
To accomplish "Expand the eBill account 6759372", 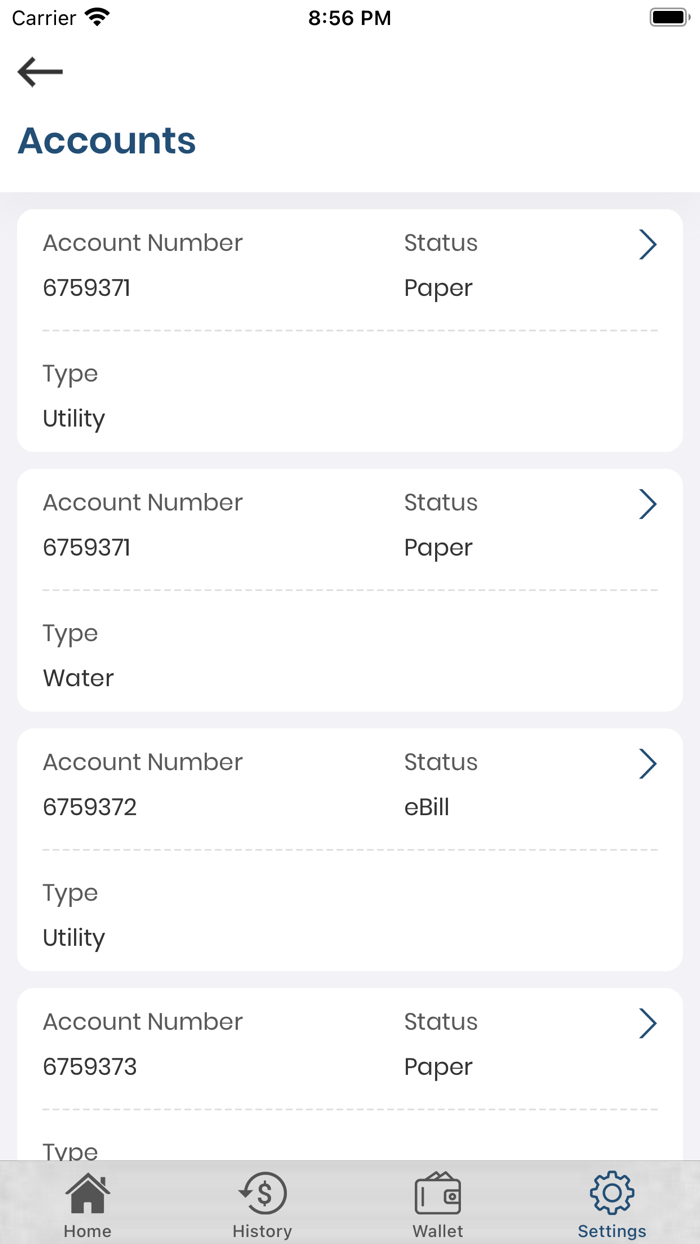I will (648, 763).
